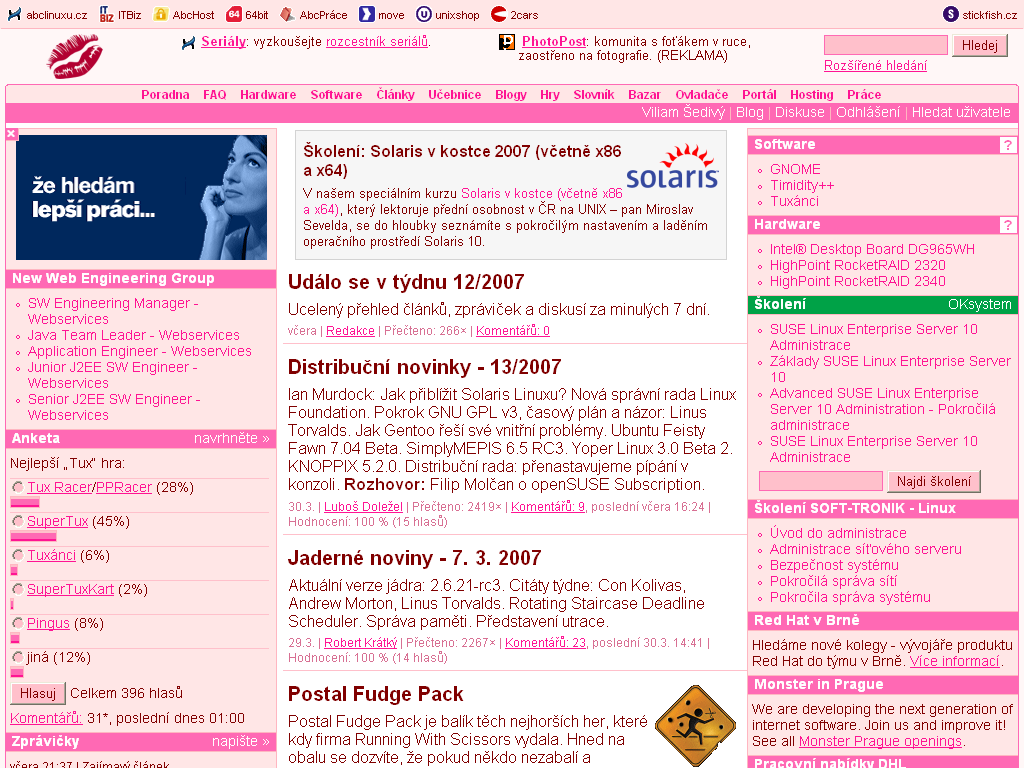Screen dimensions: 1024x768
Task: Select SuperTuxKart poll option
Action: tap(18, 589)
